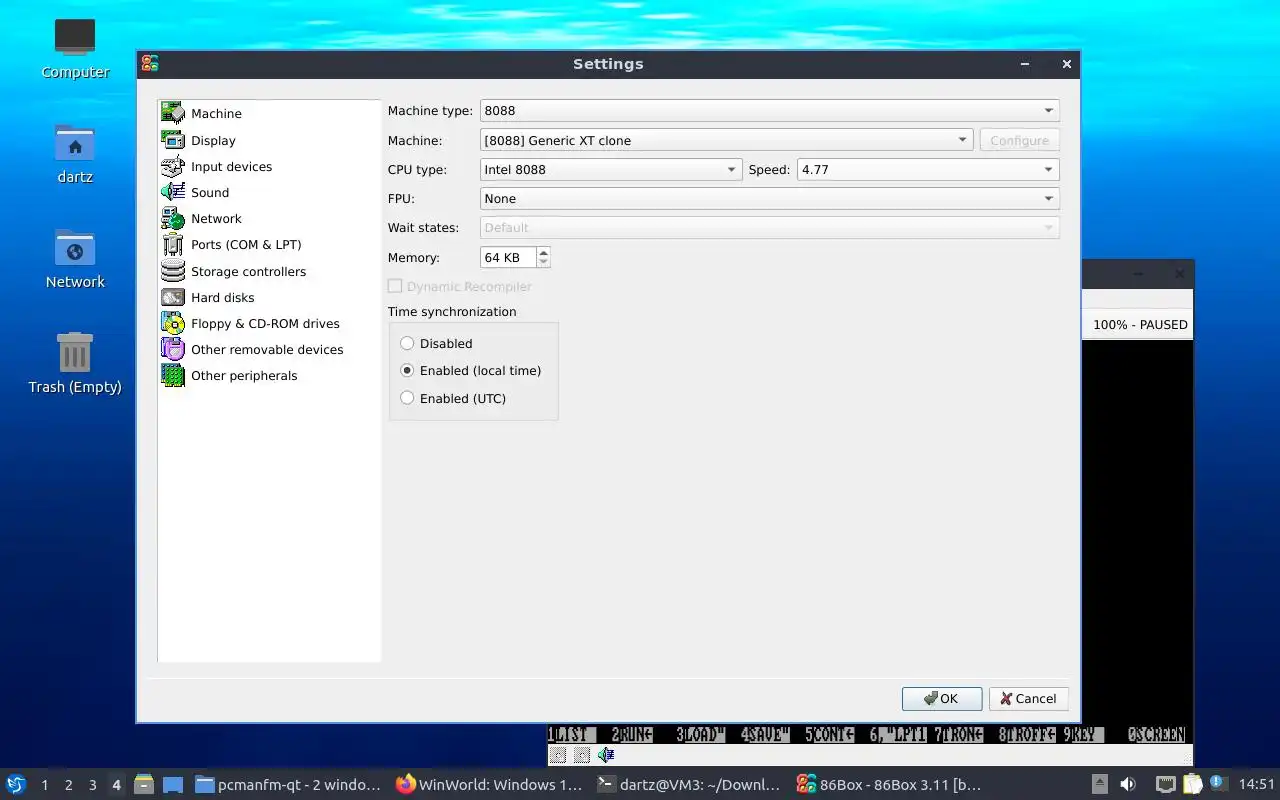
Task: Open the Network settings globe icon
Action: (x=173, y=219)
